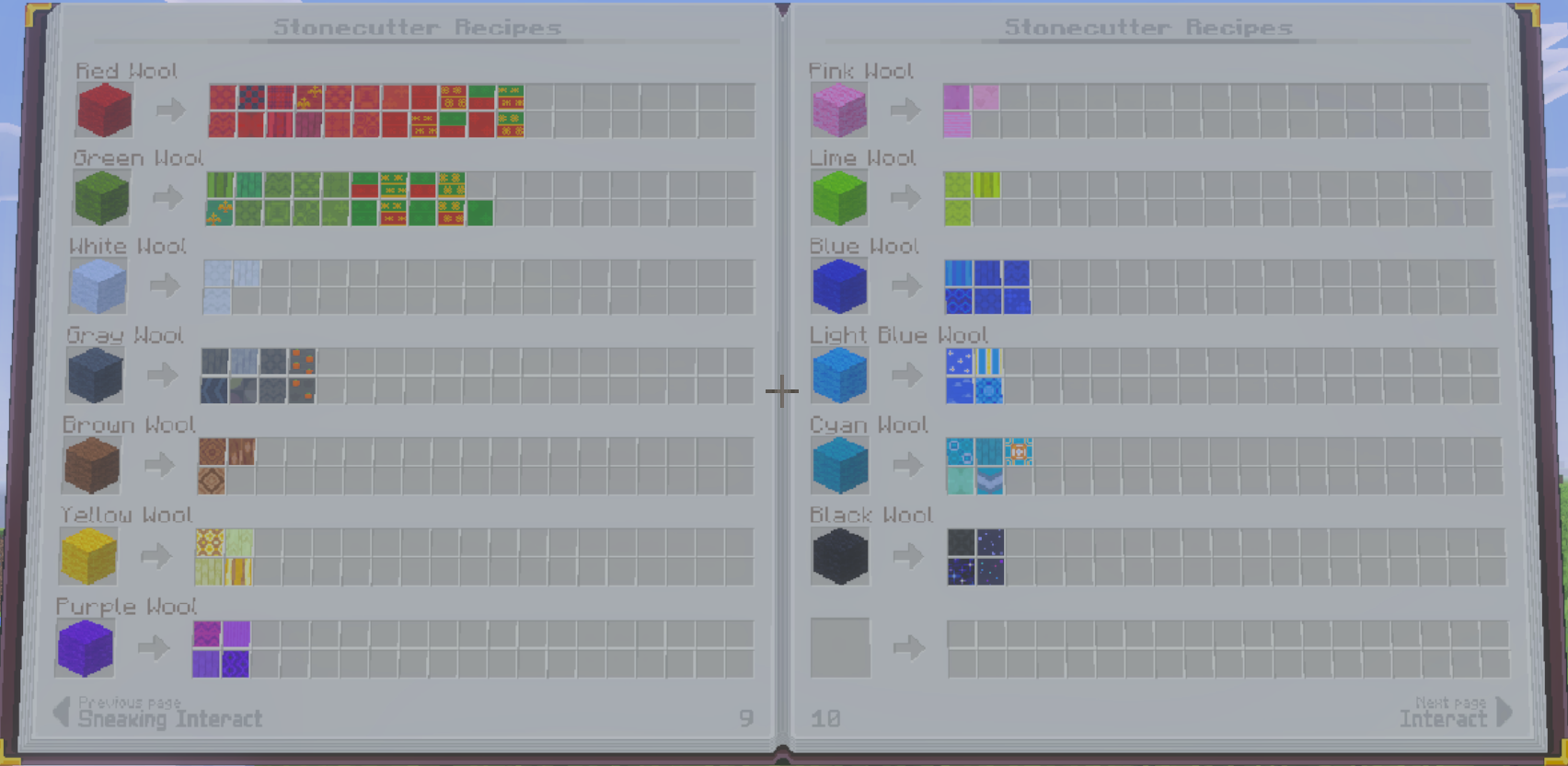Click the 'Black Wool' recipe label
Screen dimensions: 1568x766
tap(871, 515)
